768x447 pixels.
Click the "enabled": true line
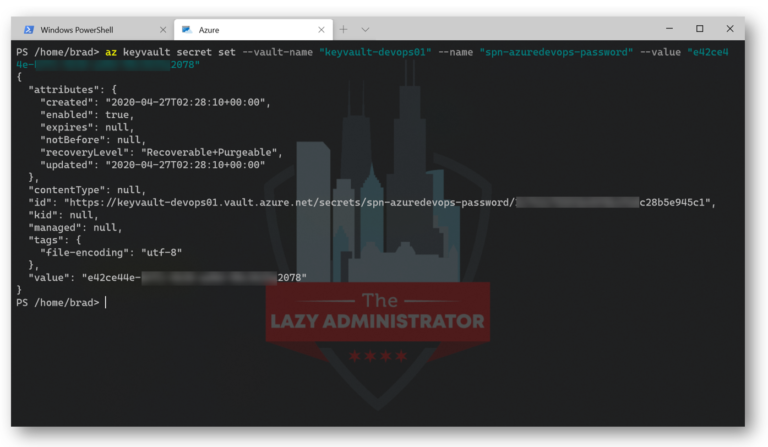point(87,115)
